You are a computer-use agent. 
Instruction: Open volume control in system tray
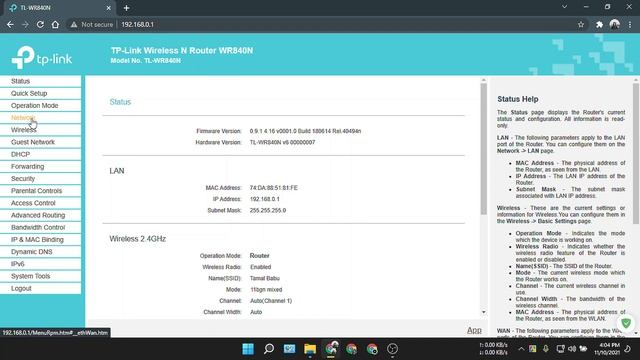point(572,349)
